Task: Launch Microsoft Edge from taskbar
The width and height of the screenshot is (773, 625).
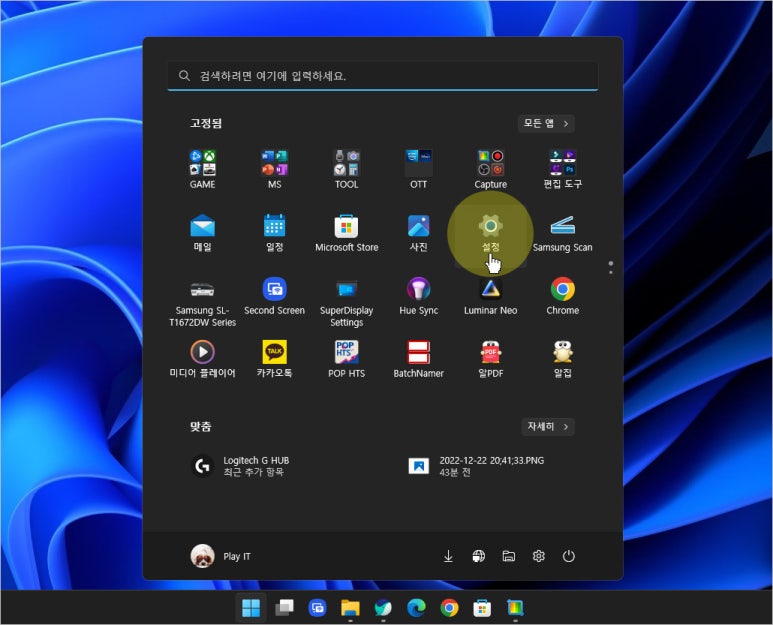Action: 416,608
